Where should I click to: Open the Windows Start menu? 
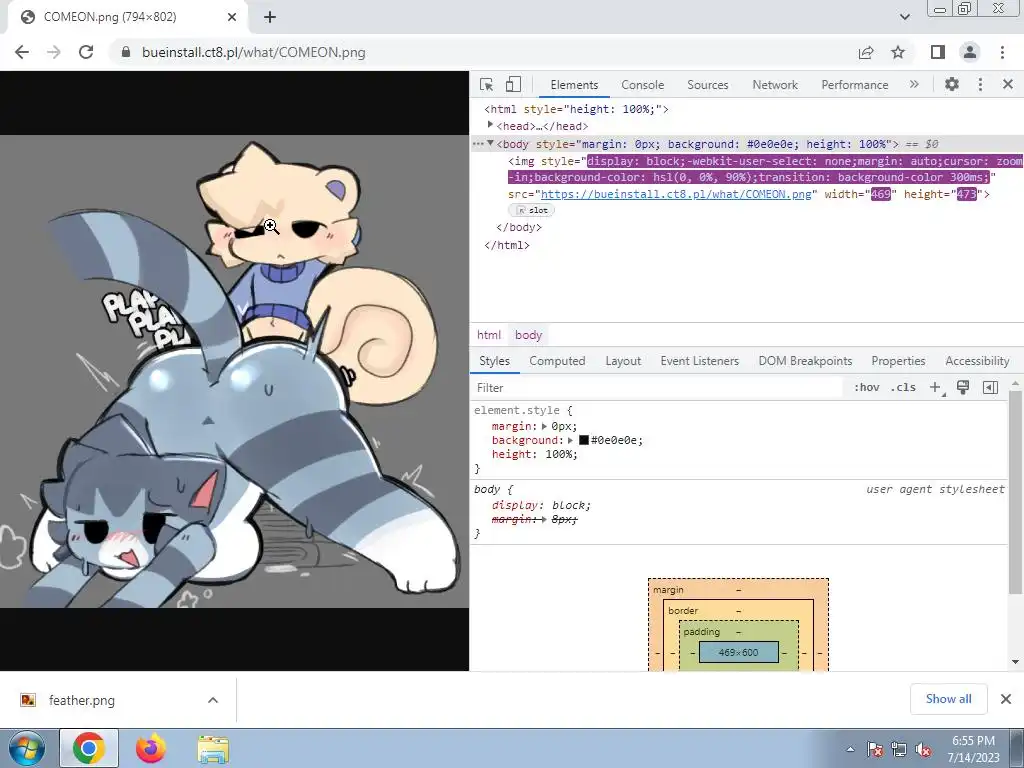tap(27, 748)
